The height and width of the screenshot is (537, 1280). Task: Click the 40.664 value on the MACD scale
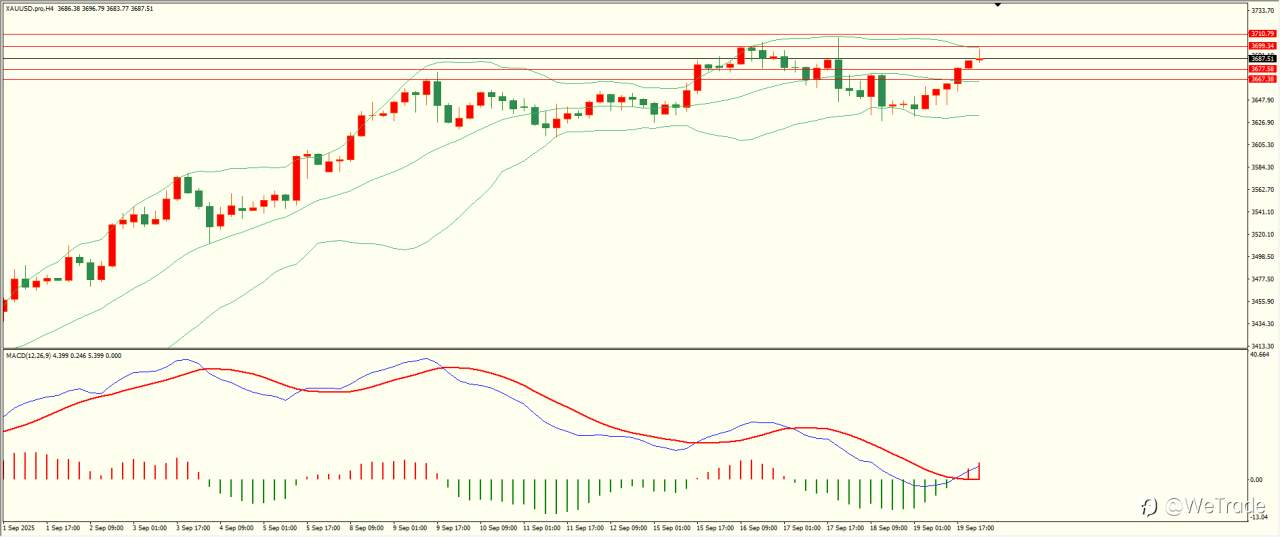click(1261, 355)
